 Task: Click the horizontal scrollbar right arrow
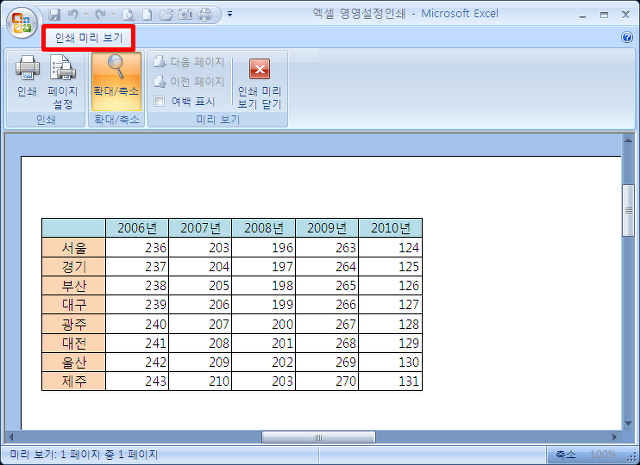pos(614,437)
